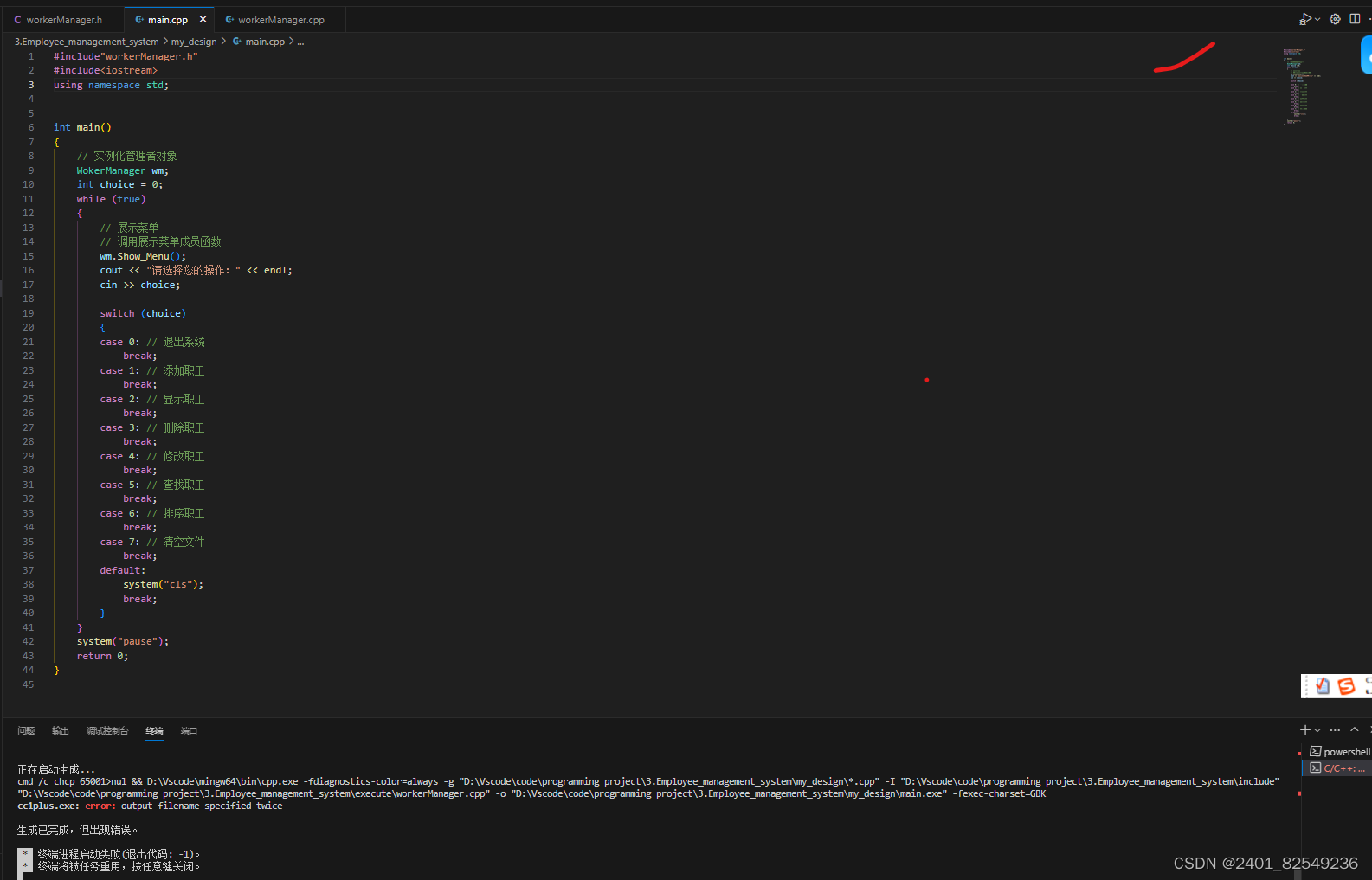
Task: Click the 'case 0:' line with 退出系统 comment
Action: click(152, 342)
